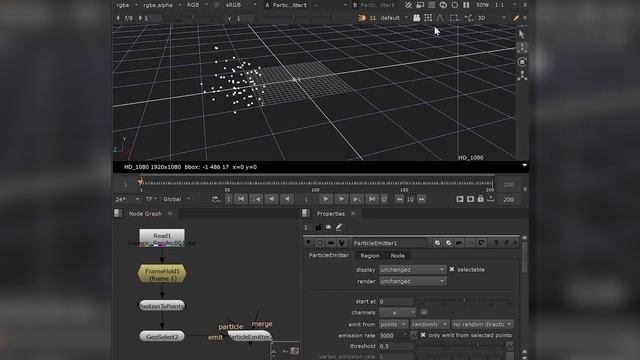Click the dashed rectangle selection icon
Image resolution: width=640 pixels, height=360 pixels.
coord(454,18)
